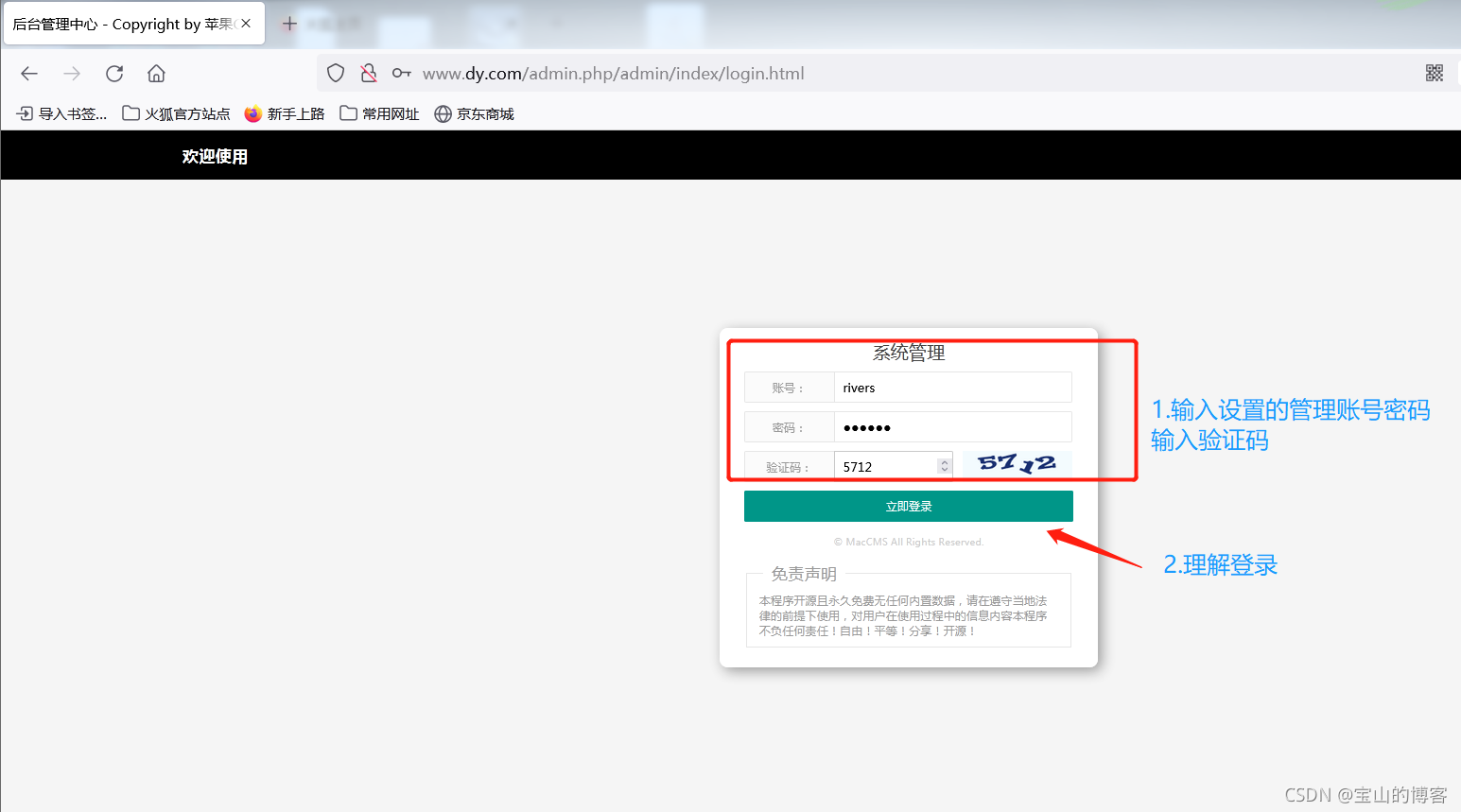The height and width of the screenshot is (812, 1461).
Task: Click the 账号 username input field
Action: [x=951, y=388]
